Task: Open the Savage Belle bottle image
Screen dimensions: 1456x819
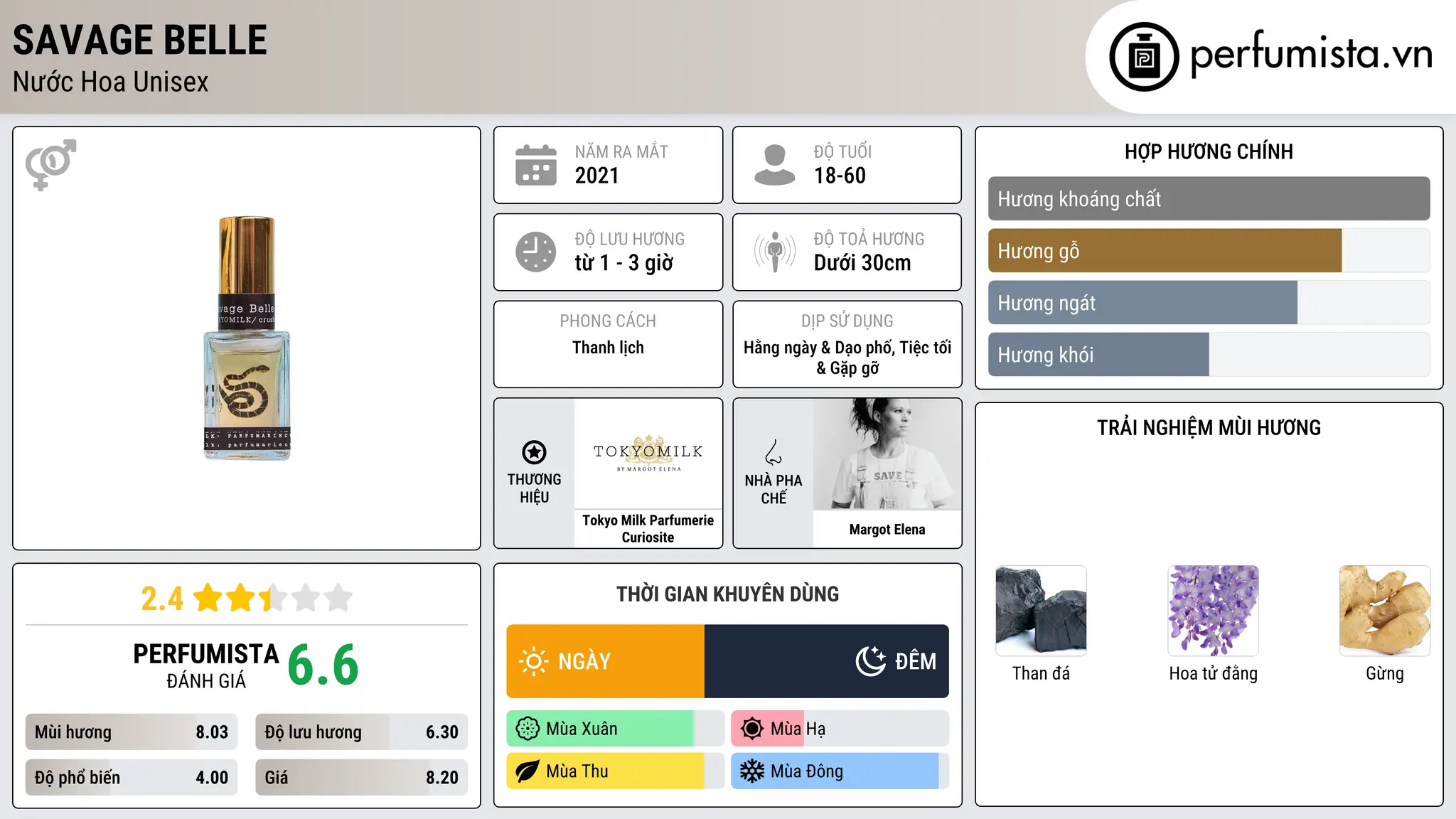Action: [247, 338]
